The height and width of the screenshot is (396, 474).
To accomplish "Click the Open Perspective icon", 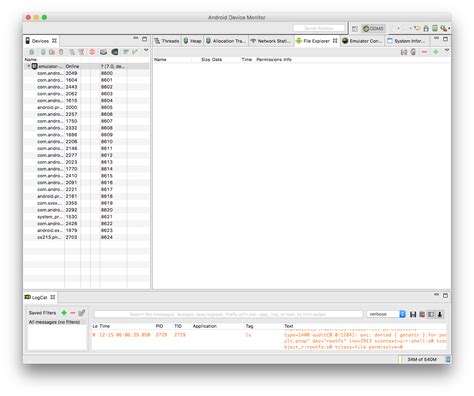I will pos(355,29).
